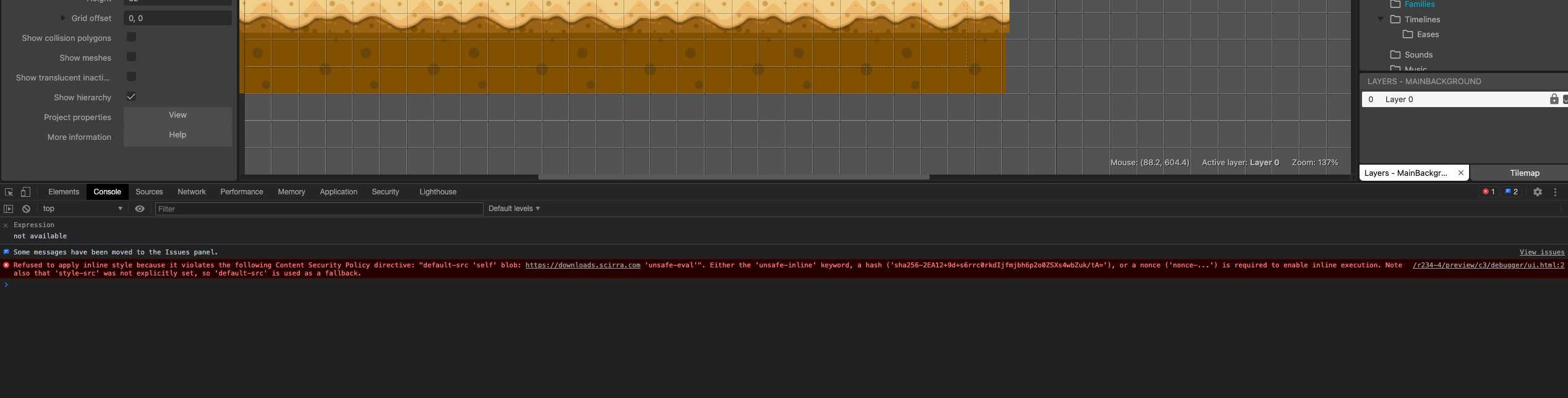This screenshot has height=398, width=1568.
Task: Click the Eases folder icon
Action: [x=1407, y=34]
